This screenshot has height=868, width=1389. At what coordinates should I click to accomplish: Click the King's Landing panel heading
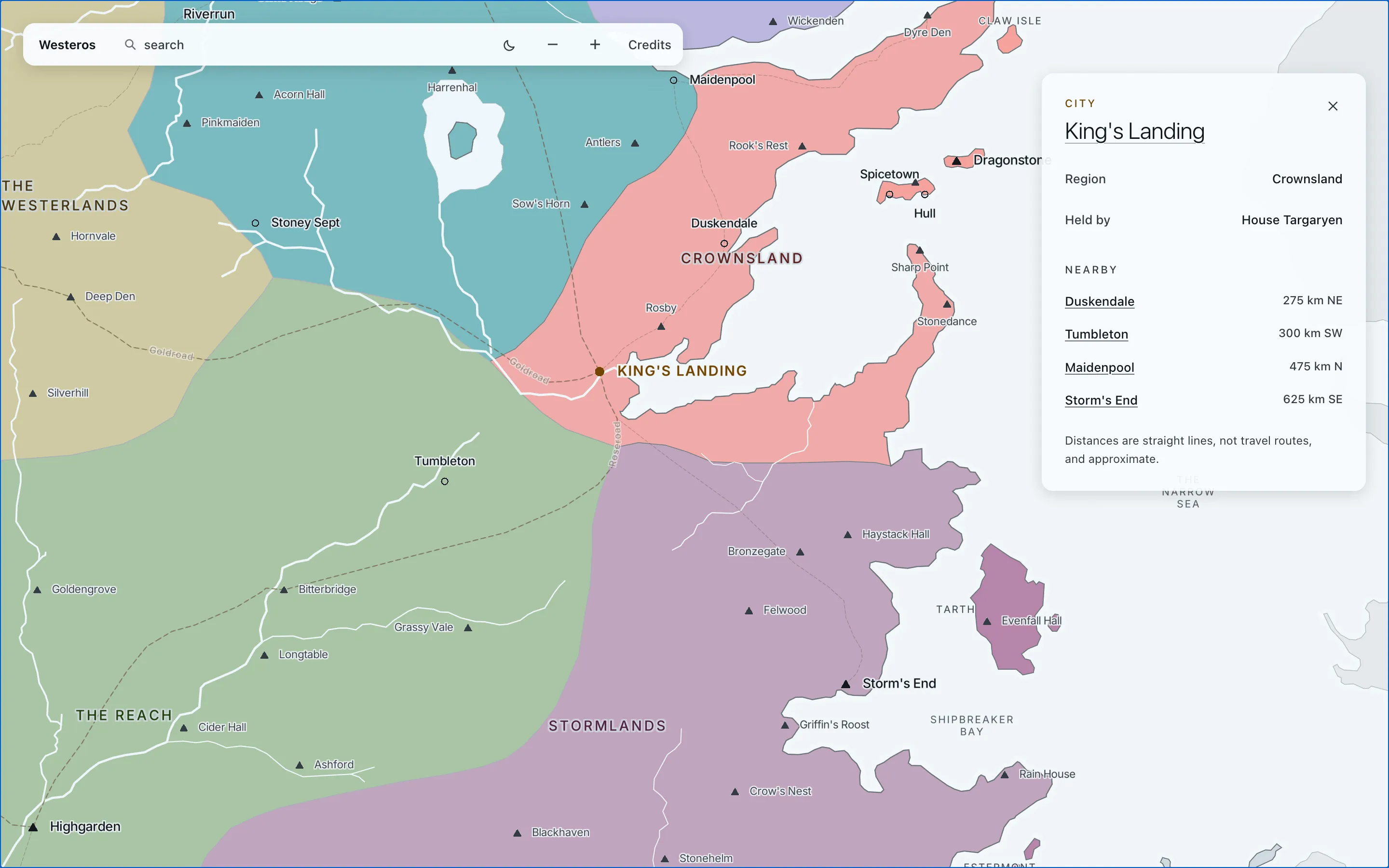[x=1134, y=132]
